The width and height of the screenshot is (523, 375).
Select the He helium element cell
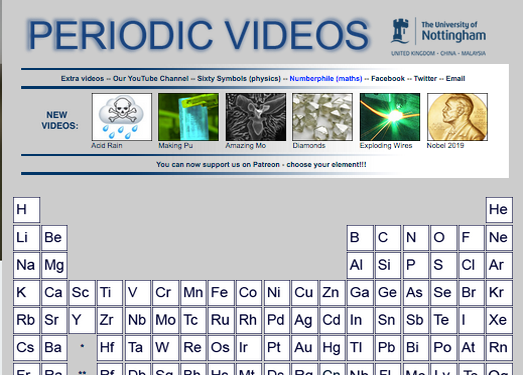[x=499, y=210]
